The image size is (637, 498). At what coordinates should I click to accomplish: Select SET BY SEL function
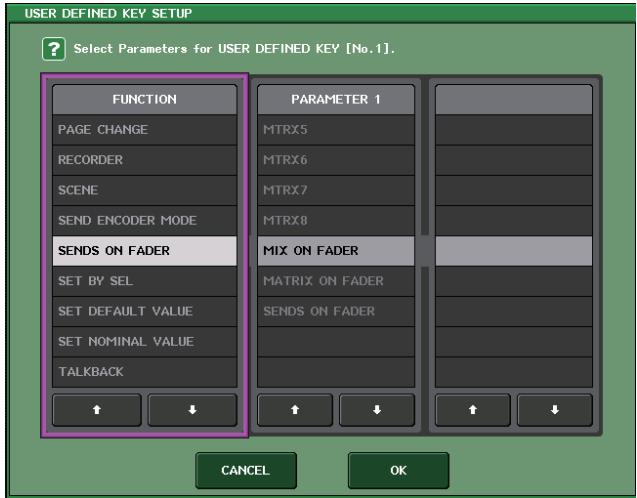145,281
